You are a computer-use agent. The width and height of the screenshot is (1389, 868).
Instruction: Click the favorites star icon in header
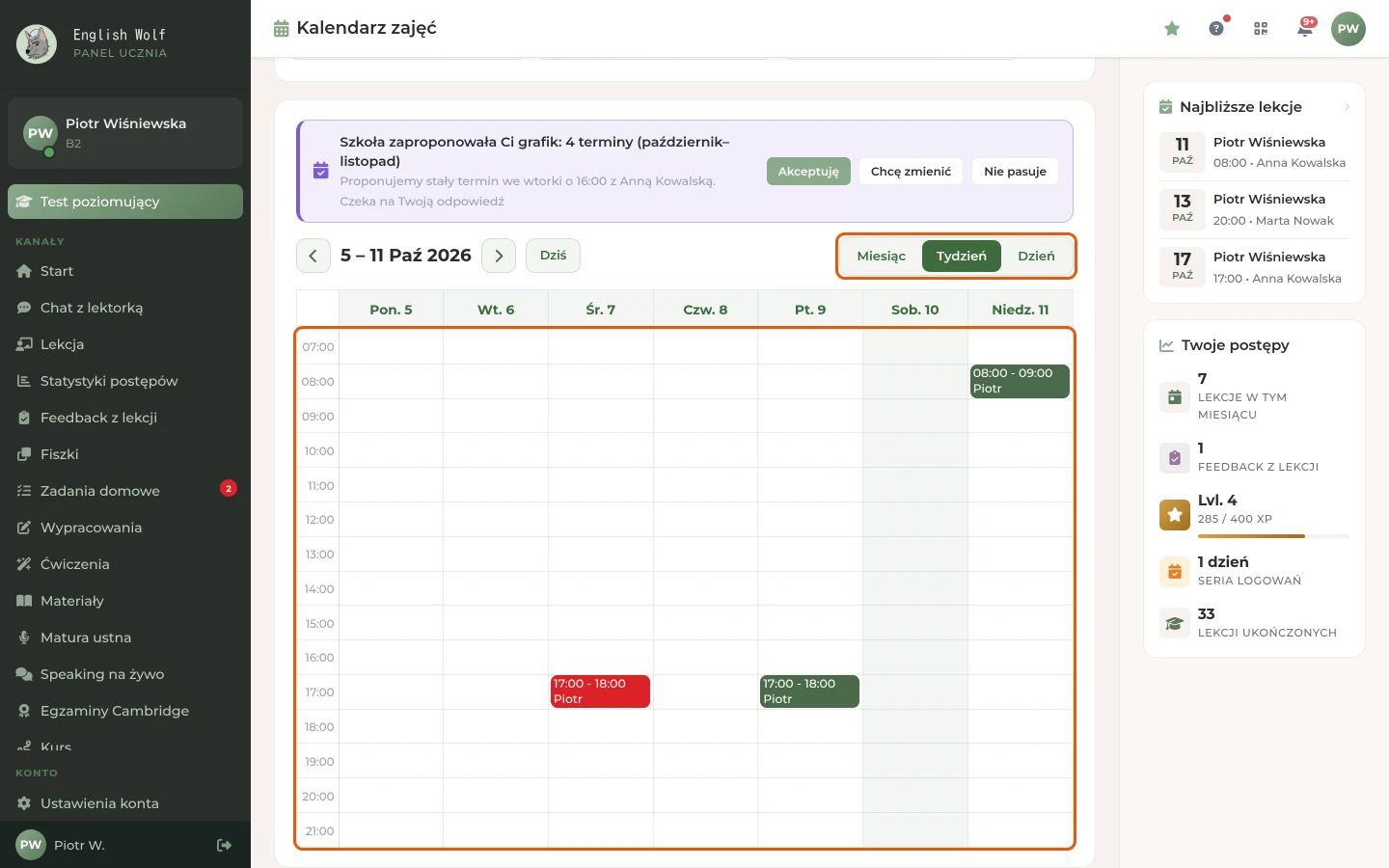pos(1172,29)
